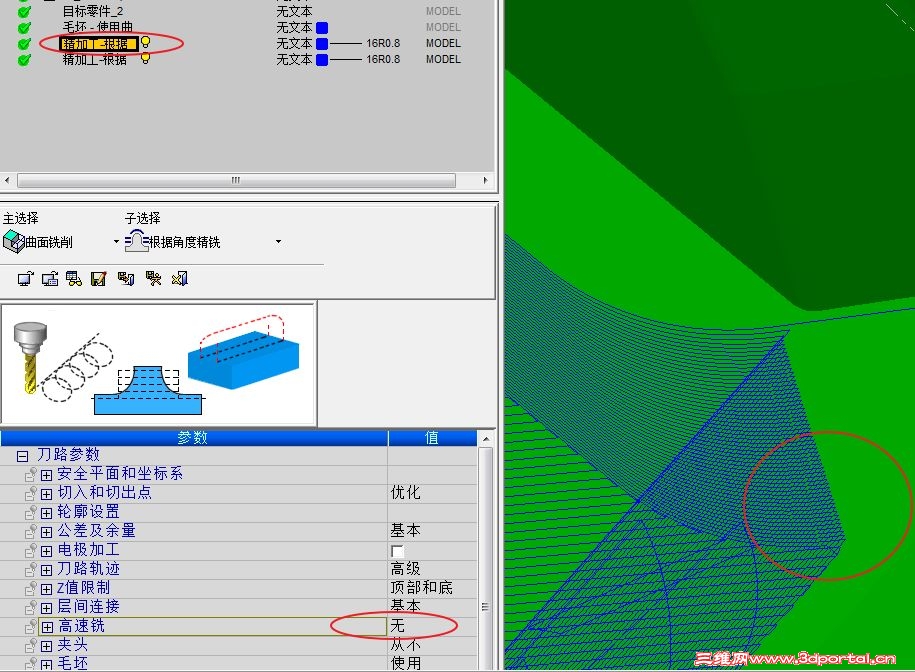
Task: Click the 值 column header
Action: point(432,438)
